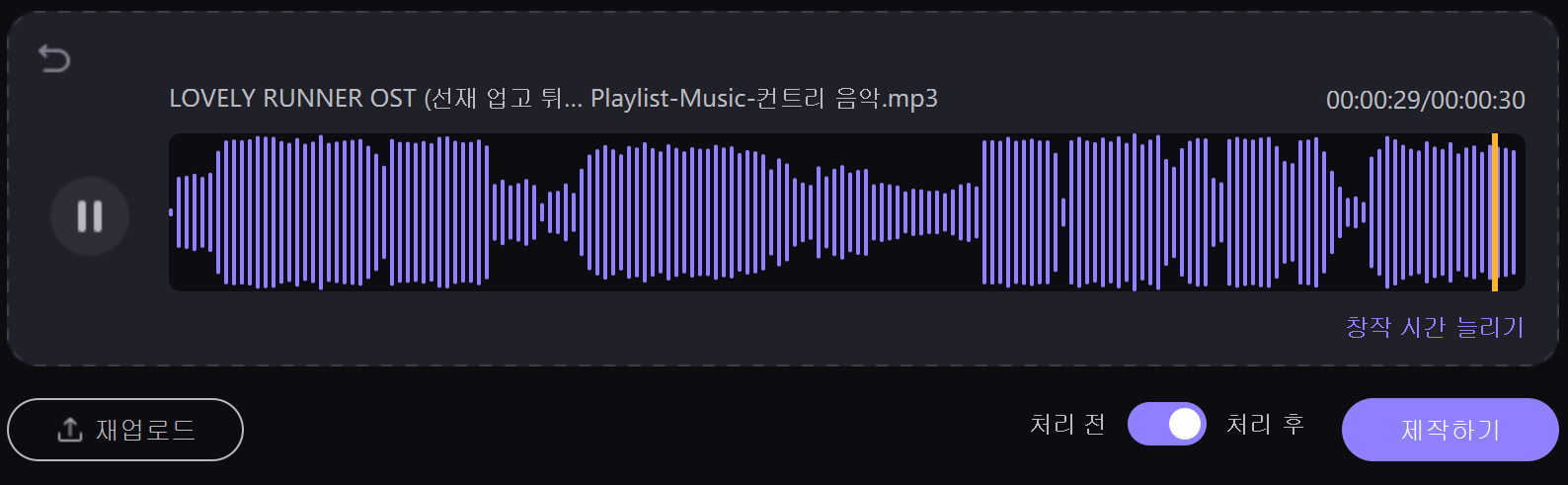Toggle the 처리 전/처리 후 switch
Viewport: 1568px width, 485px height.
(1167, 424)
